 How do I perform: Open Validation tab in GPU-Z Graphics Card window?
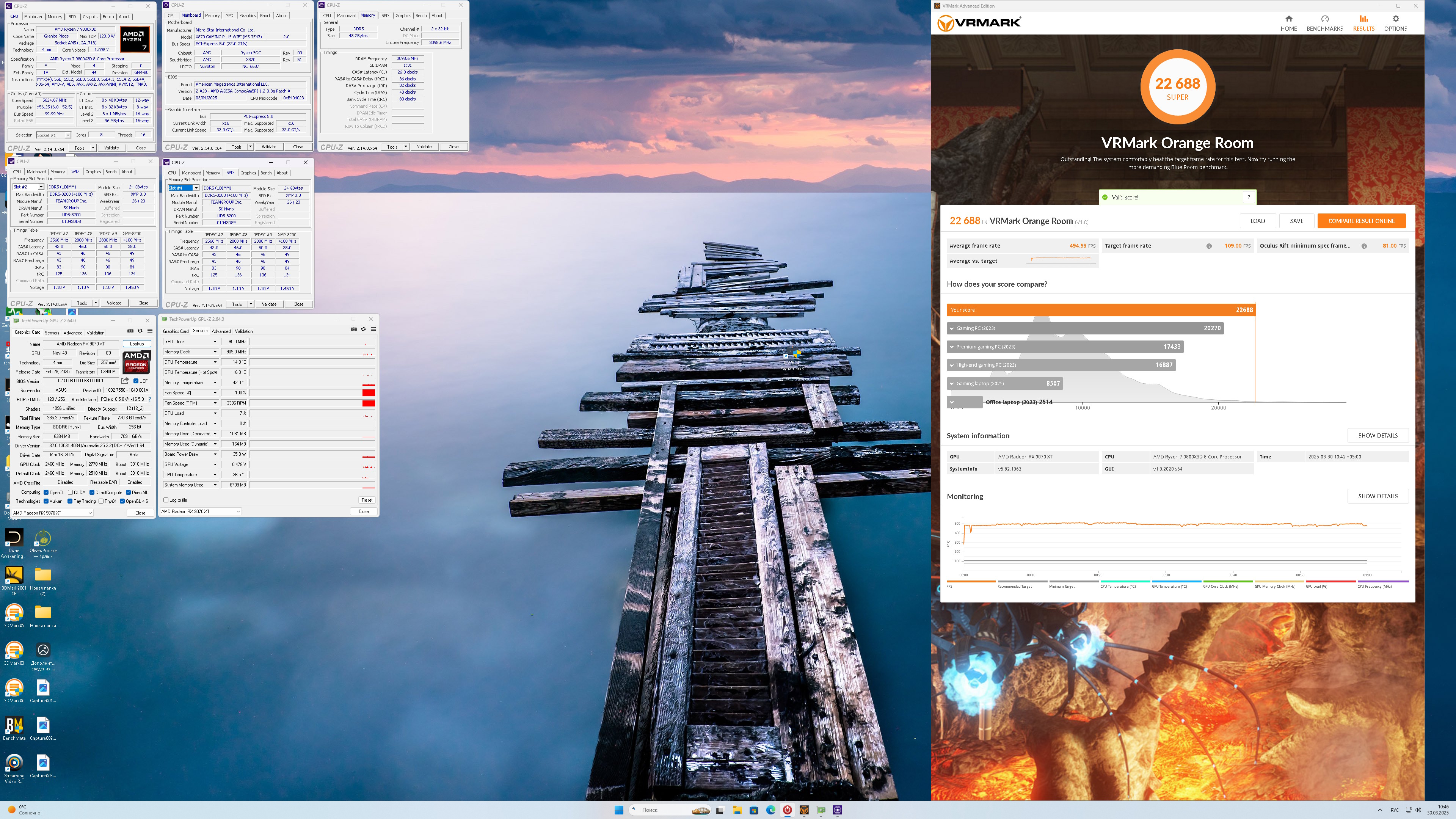[x=96, y=333]
